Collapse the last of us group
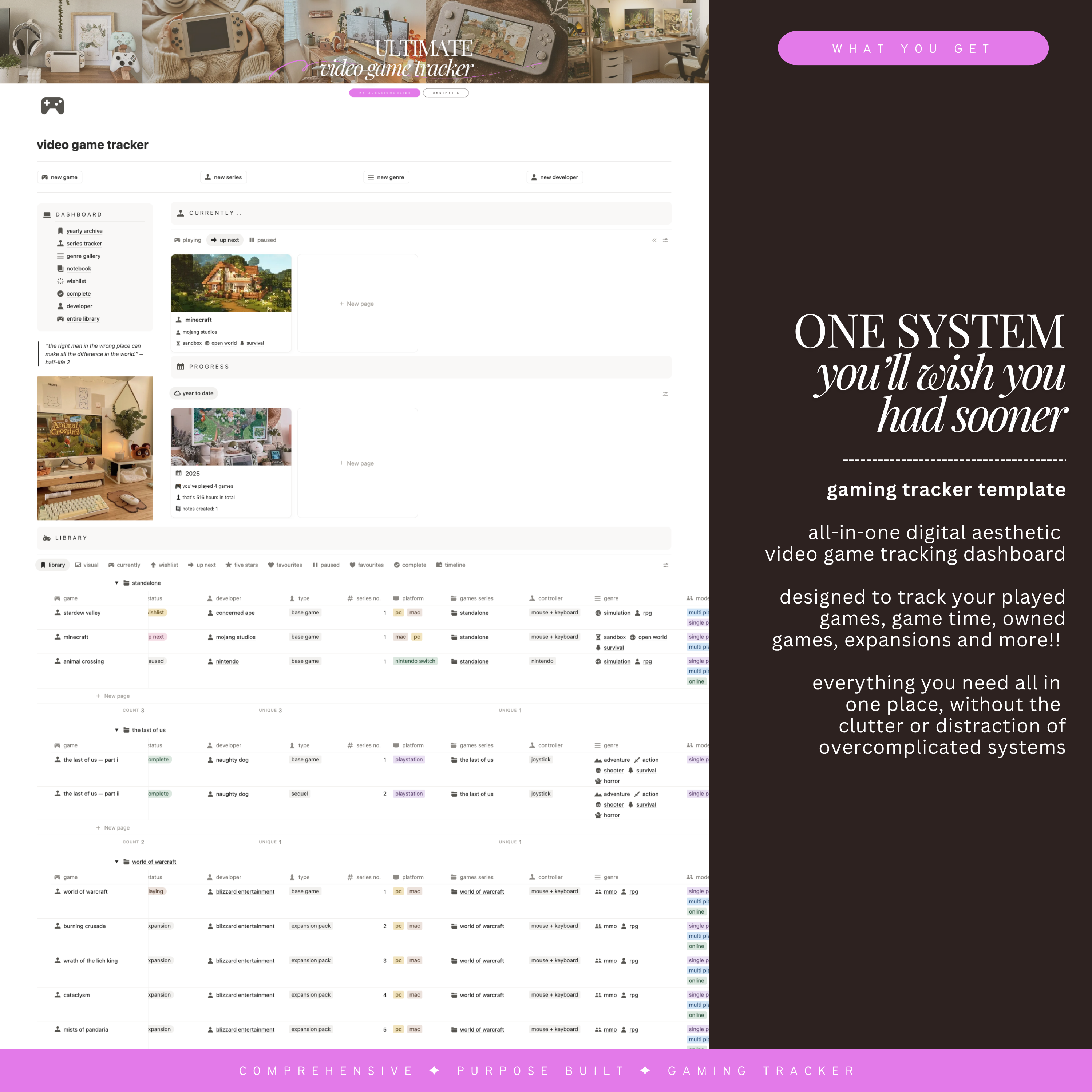 pyautogui.click(x=116, y=730)
